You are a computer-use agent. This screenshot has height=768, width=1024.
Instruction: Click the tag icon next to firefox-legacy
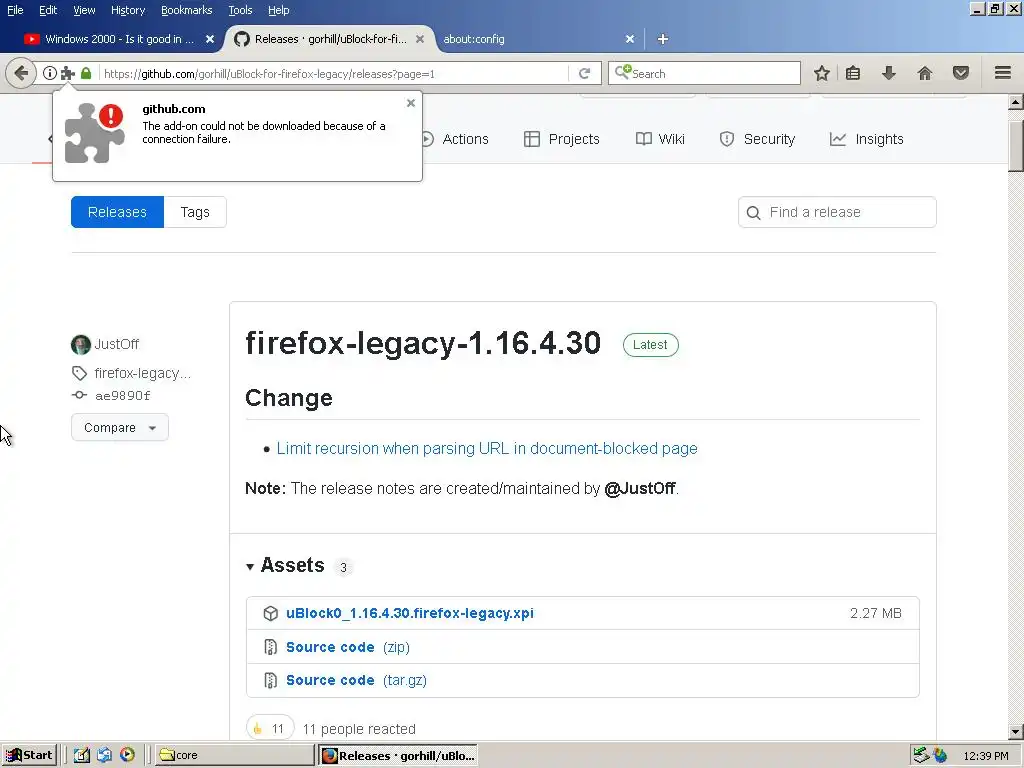point(79,373)
